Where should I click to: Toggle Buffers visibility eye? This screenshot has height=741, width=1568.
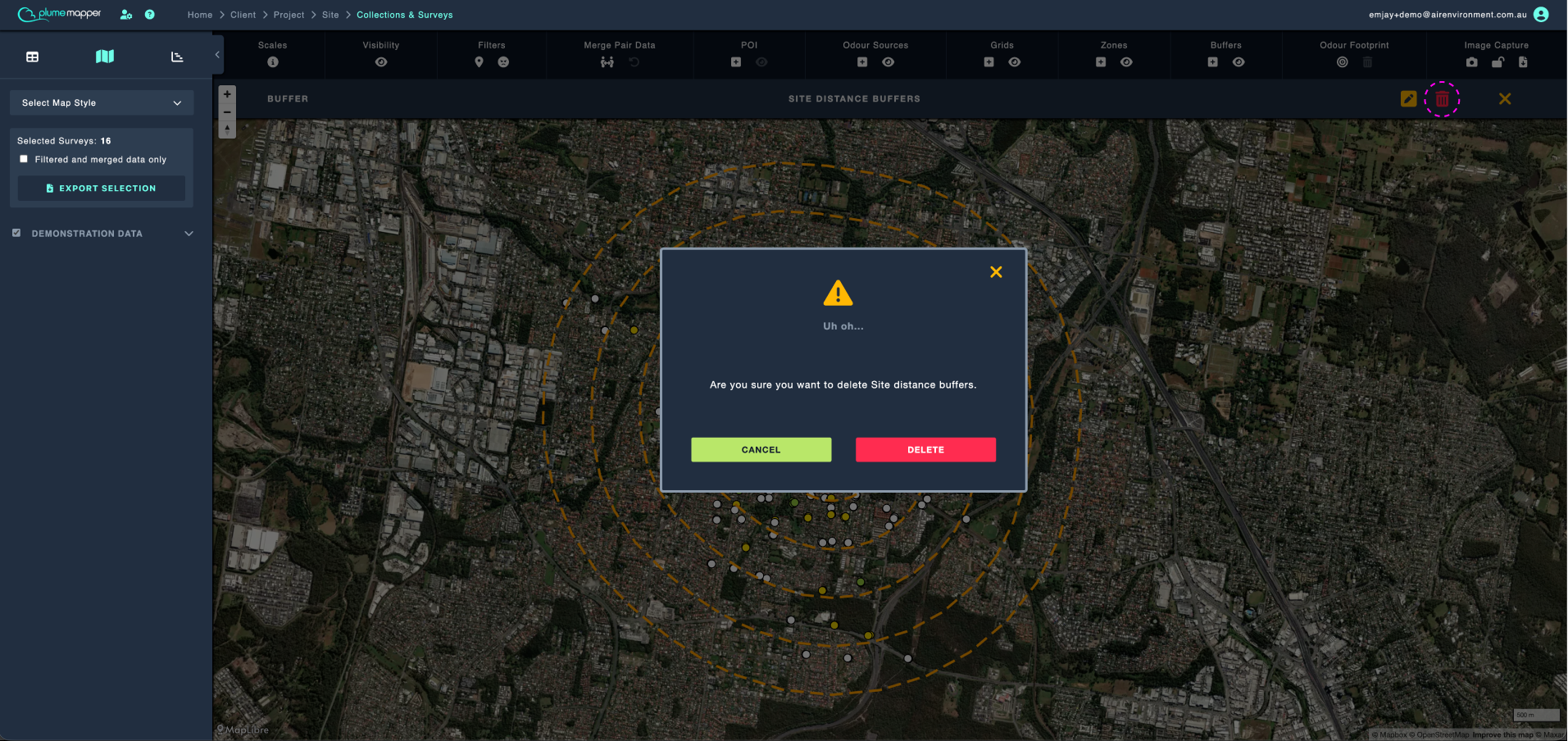click(1238, 62)
